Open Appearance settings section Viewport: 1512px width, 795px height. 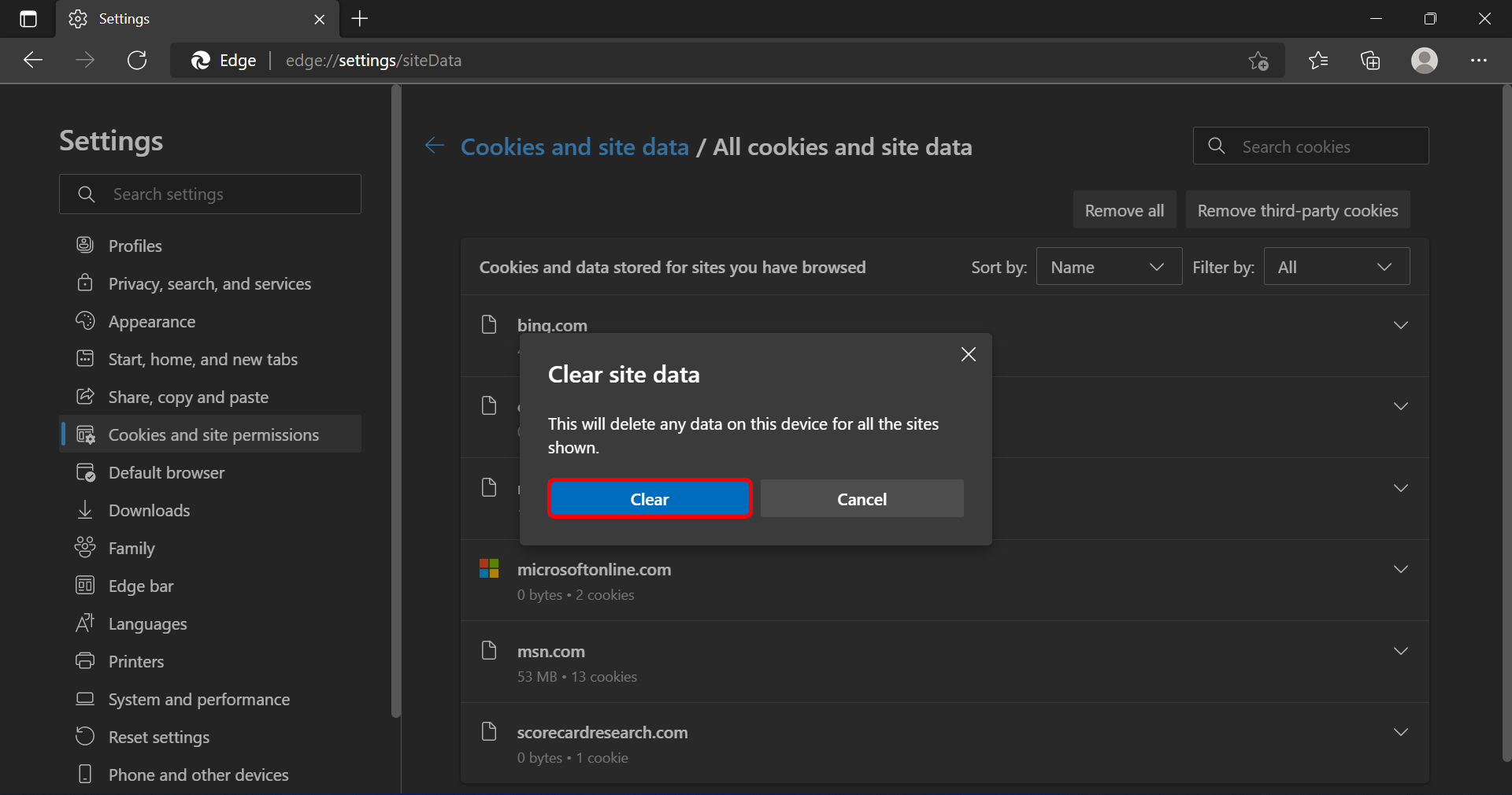(210, 321)
